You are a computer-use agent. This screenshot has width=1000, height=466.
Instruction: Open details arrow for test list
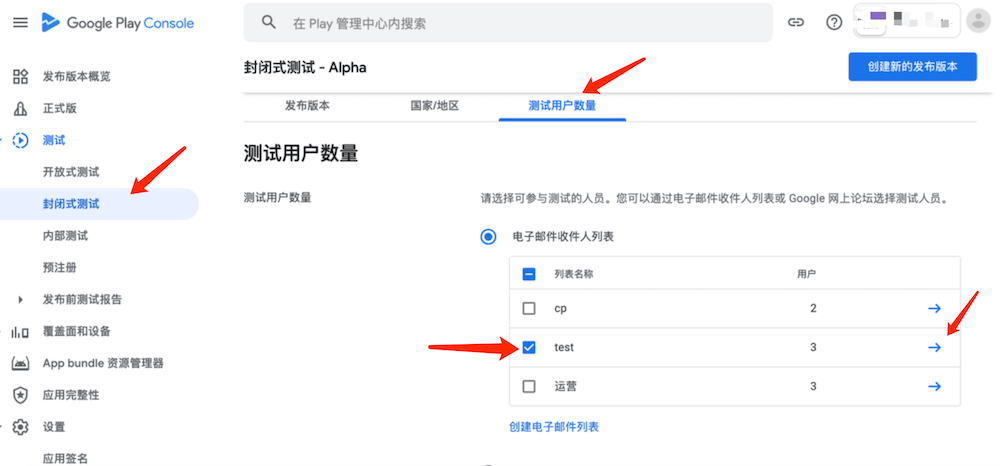click(x=934, y=347)
